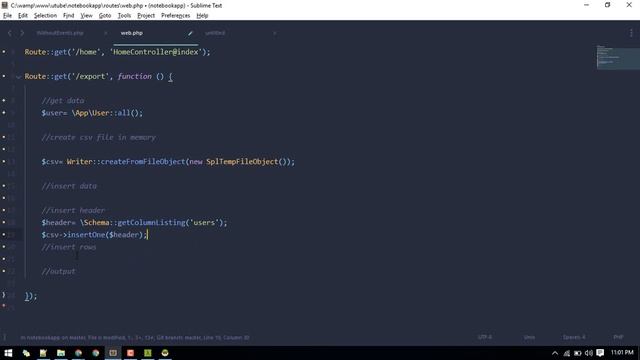Screen dimensions: 640x360
Task: Change file encoding via UTF-8 in status bar
Action: click(484, 337)
